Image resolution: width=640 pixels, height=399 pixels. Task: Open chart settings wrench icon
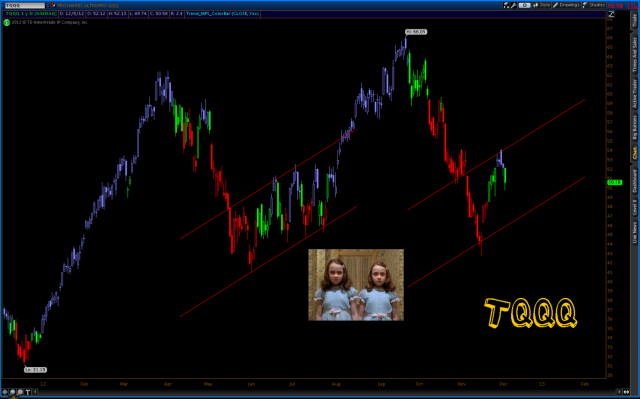[514, 5]
